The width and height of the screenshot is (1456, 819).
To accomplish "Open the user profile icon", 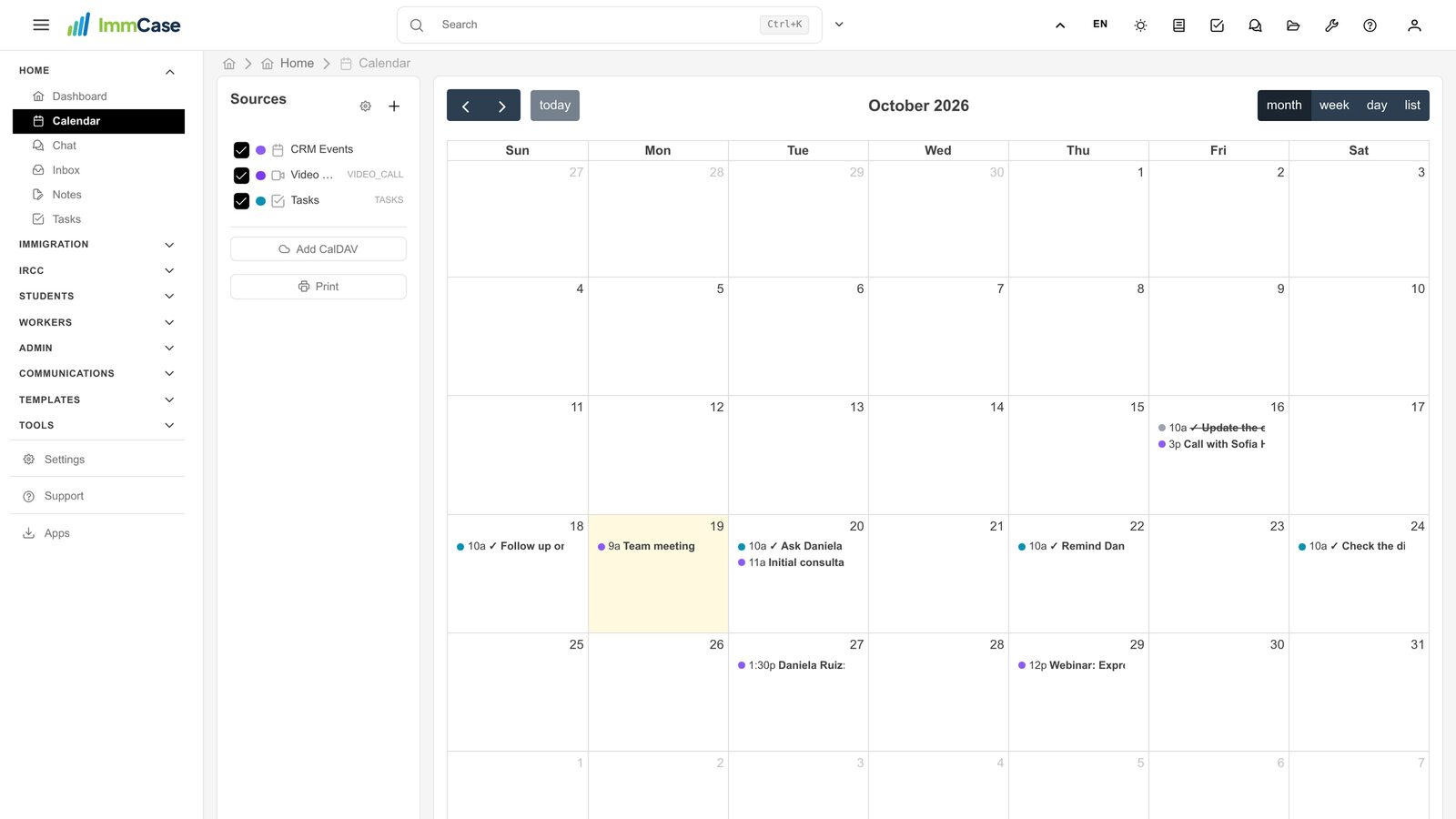I will [x=1414, y=25].
